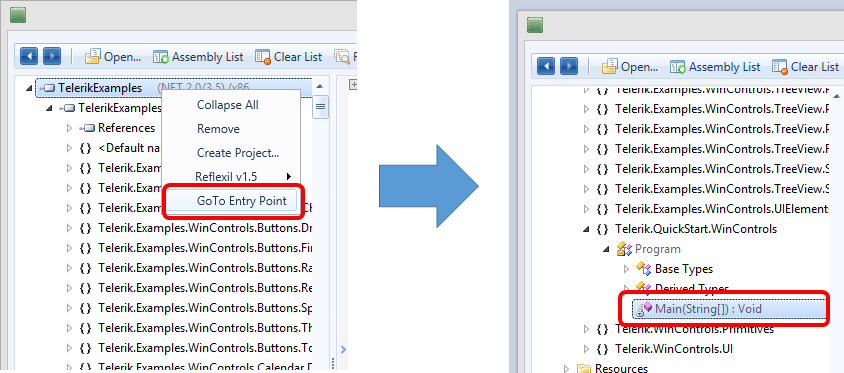Click the scroll-up arrow in left tree
The width and height of the screenshot is (844, 373).
pos(320,86)
